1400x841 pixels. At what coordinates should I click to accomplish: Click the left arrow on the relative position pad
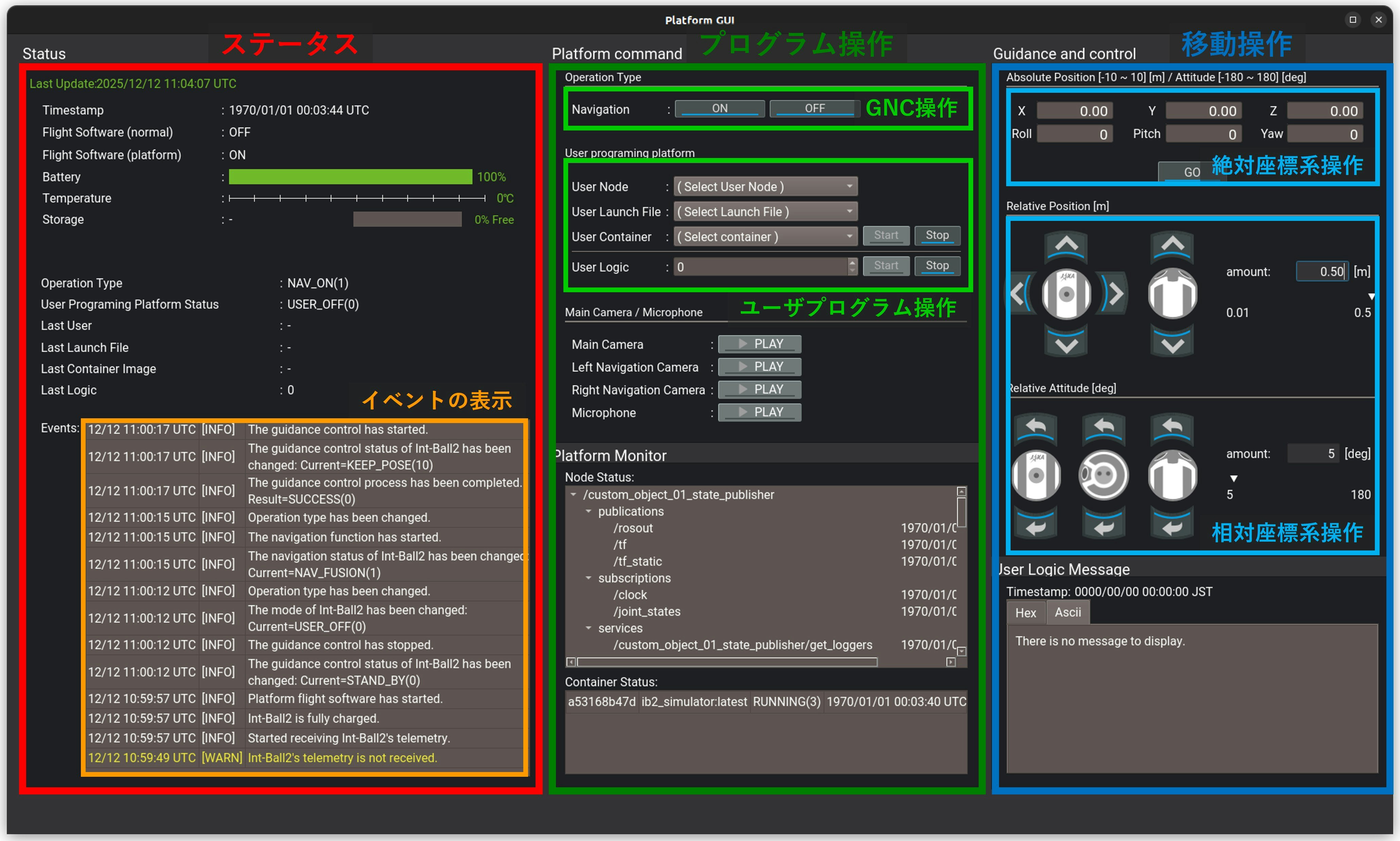[1018, 294]
